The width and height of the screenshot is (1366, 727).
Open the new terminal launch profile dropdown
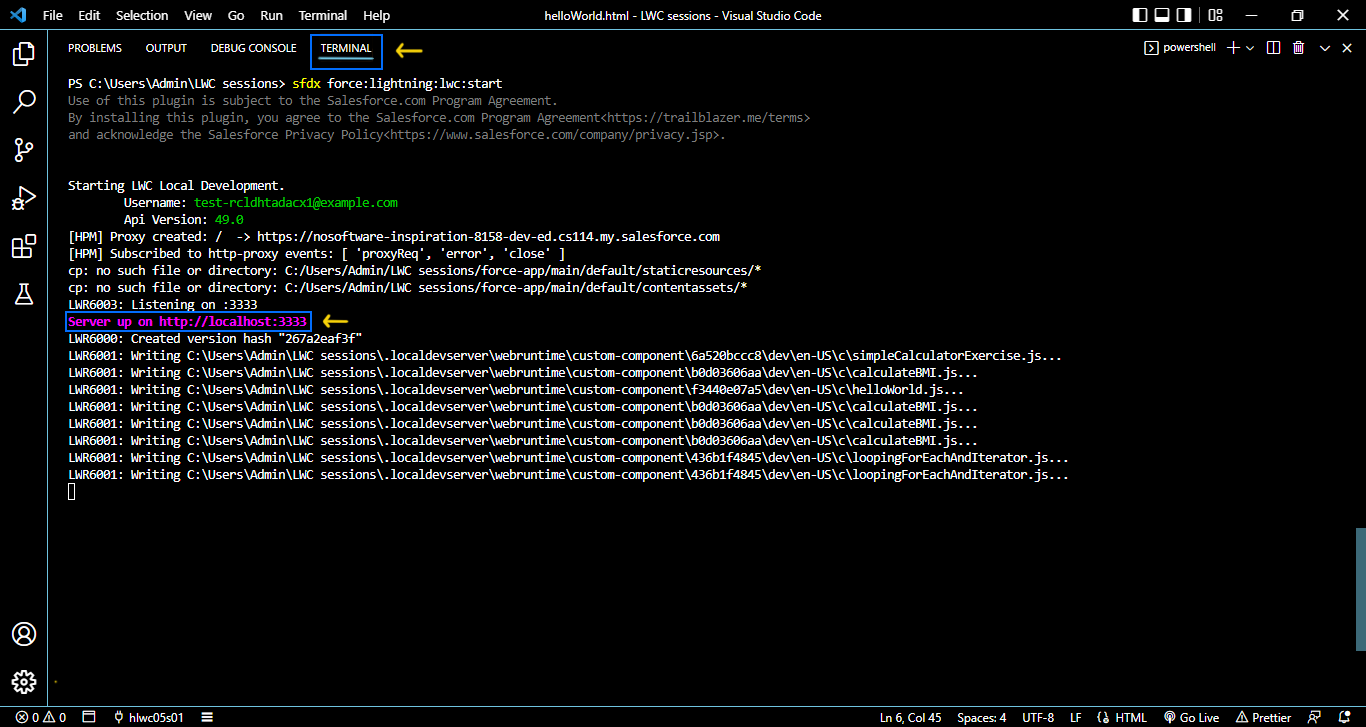pos(1250,48)
